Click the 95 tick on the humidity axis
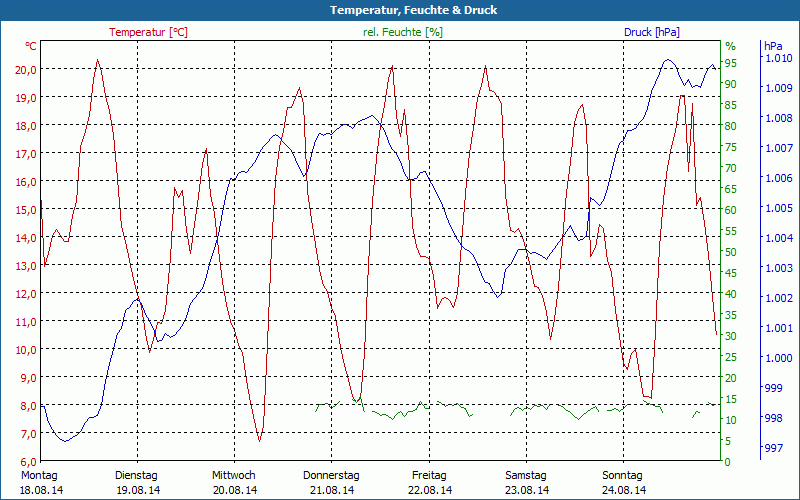Screen dimensions: 800x500 point(730,63)
